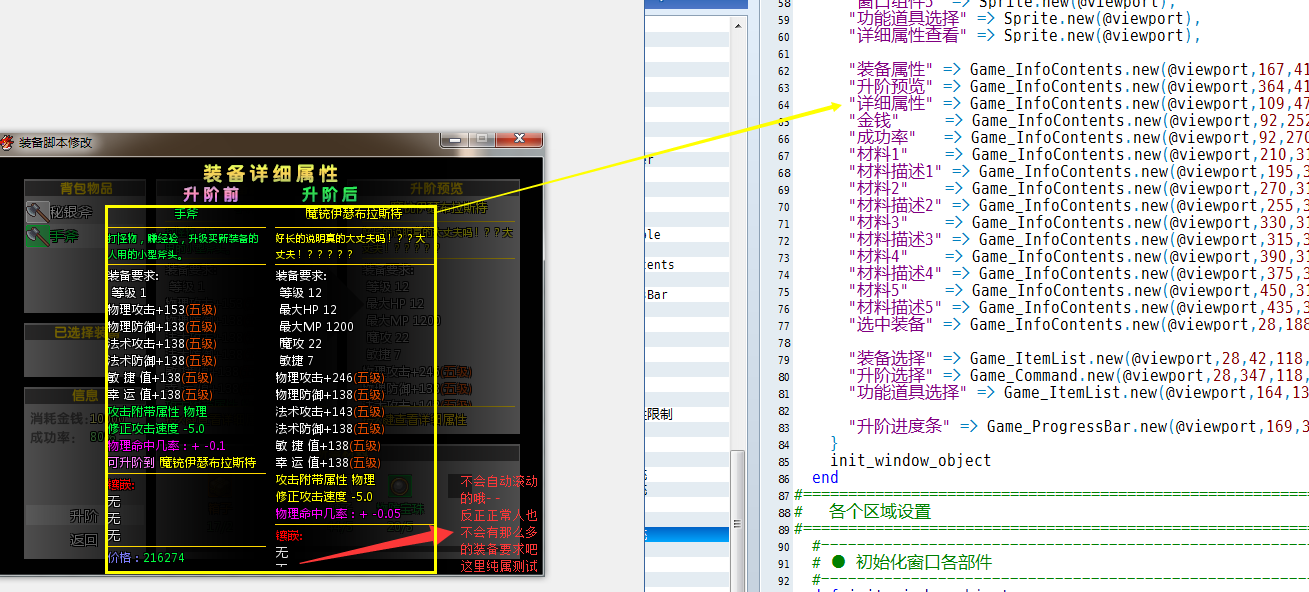
Task: Click code line "升阶选择" Game_Command
Action: click(x=1077, y=375)
